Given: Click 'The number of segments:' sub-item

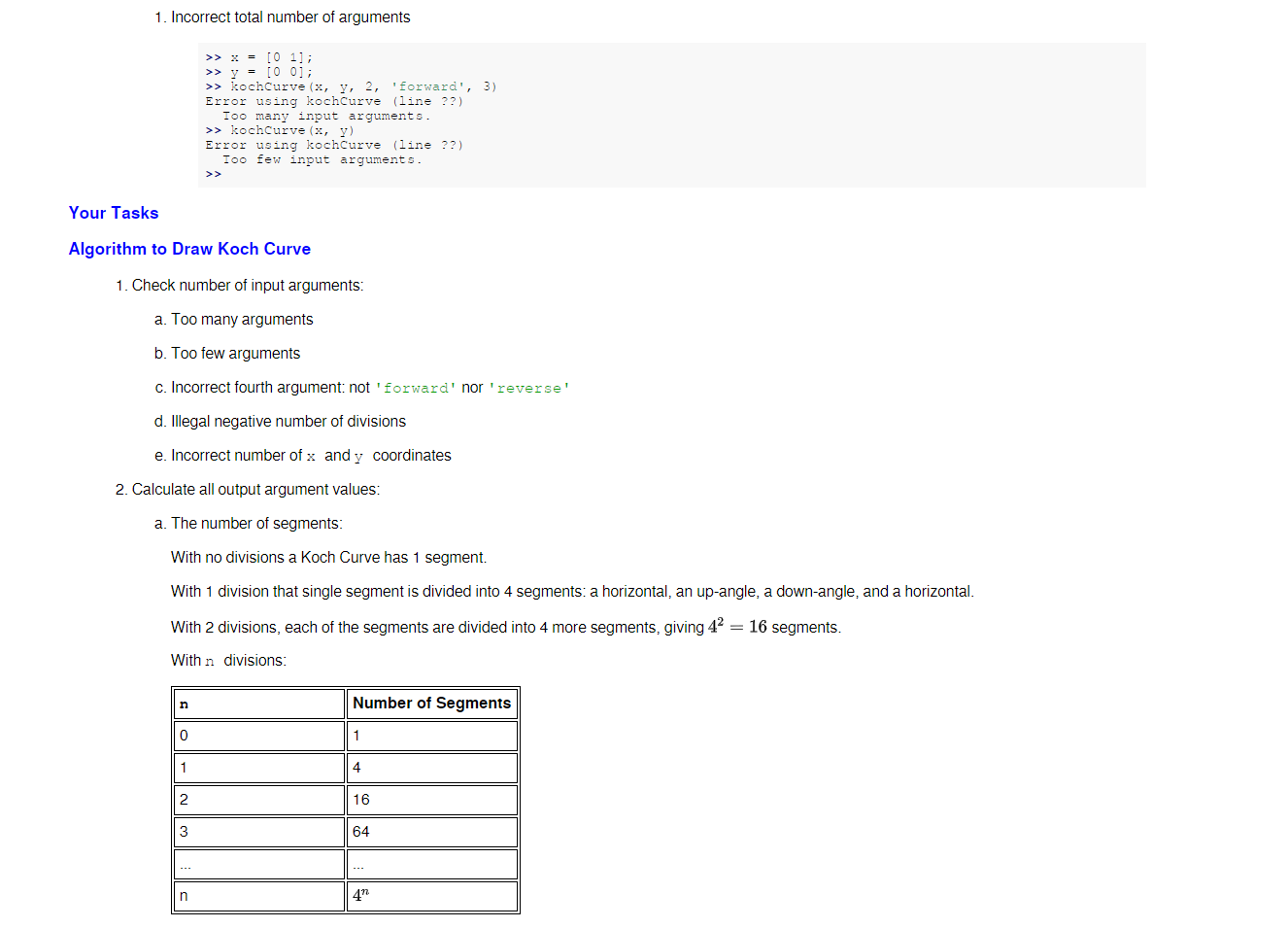Looking at the screenshot, I should (256, 524).
